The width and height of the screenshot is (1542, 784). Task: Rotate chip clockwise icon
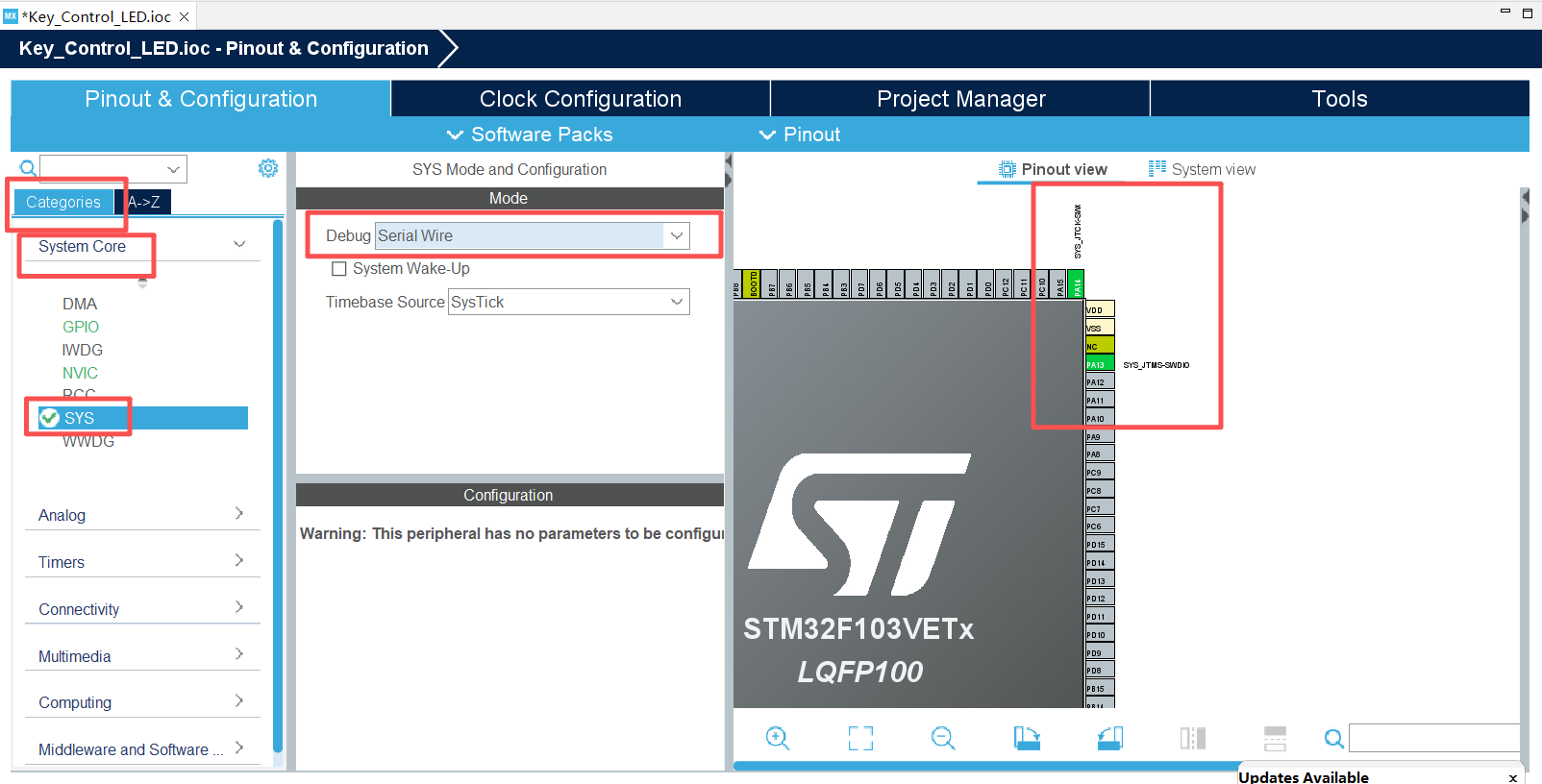pyautogui.click(x=1027, y=738)
